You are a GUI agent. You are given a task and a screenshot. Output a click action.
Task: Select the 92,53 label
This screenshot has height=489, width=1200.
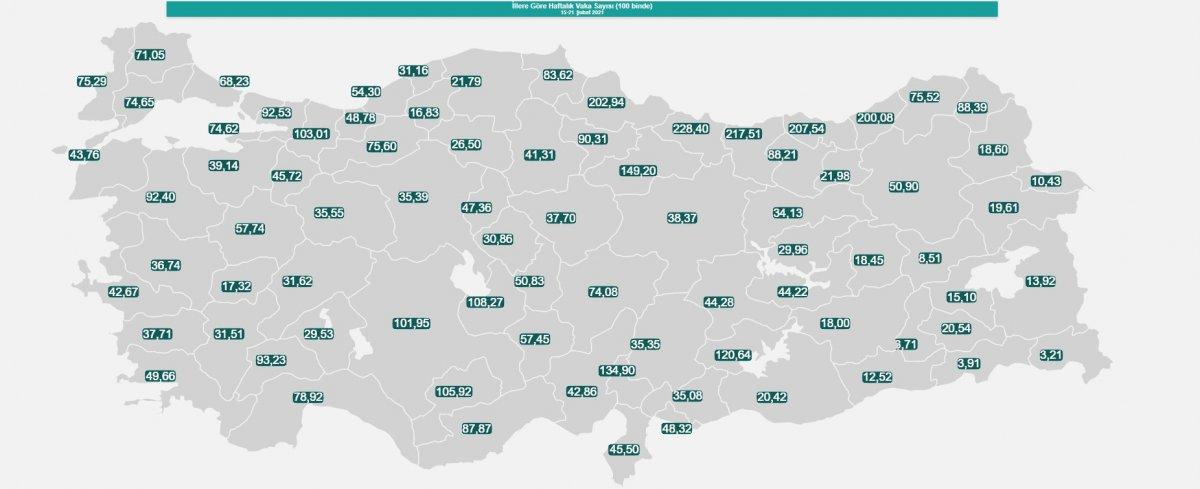tap(277, 112)
